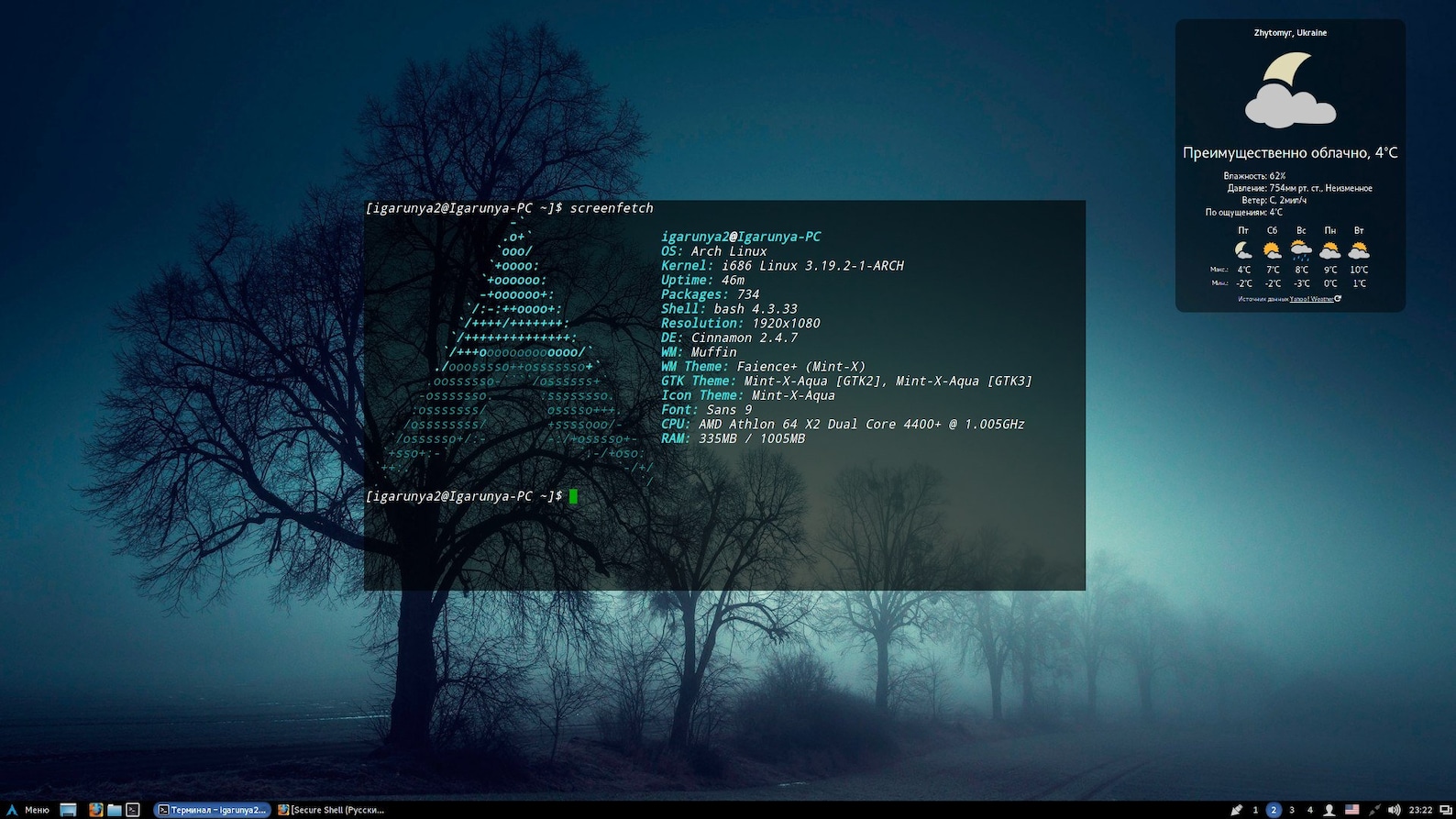Open the file manager folder launcher
The width and height of the screenshot is (1456, 819).
point(115,810)
